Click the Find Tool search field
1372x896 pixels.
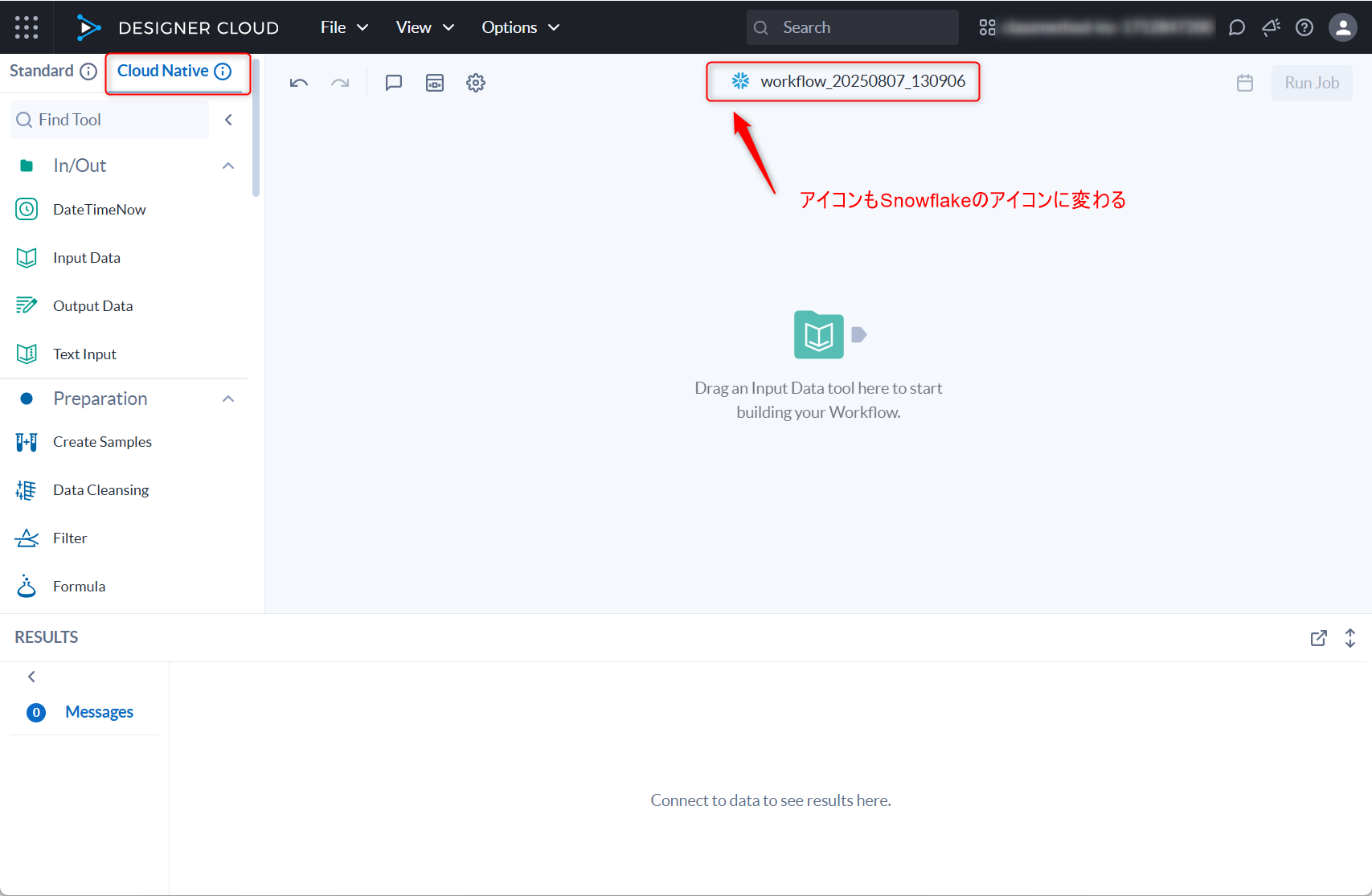[x=109, y=120]
